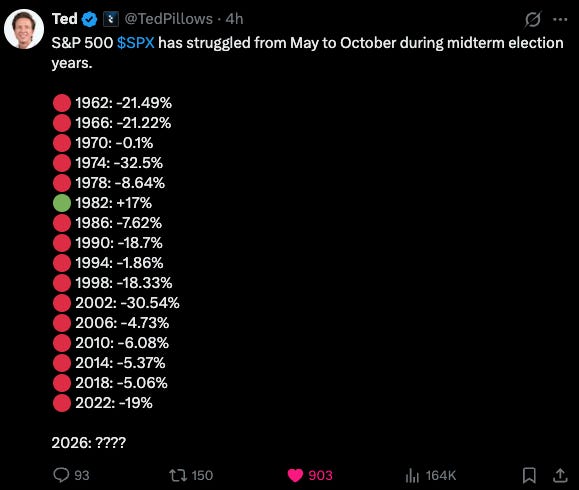The image size is (579, 490).
Task: Click the 4h timestamp
Action: (x=234, y=19)
